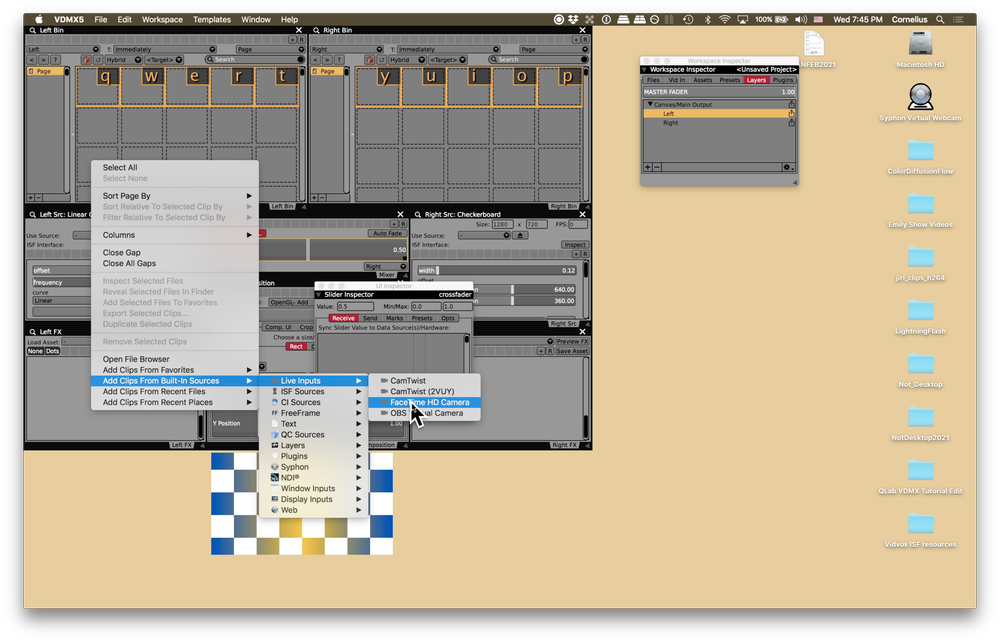This screenshot has height=642, width=1000.
Task: Click the colored cube icon in Right Bin toolbar
Action: pos(369,59)
